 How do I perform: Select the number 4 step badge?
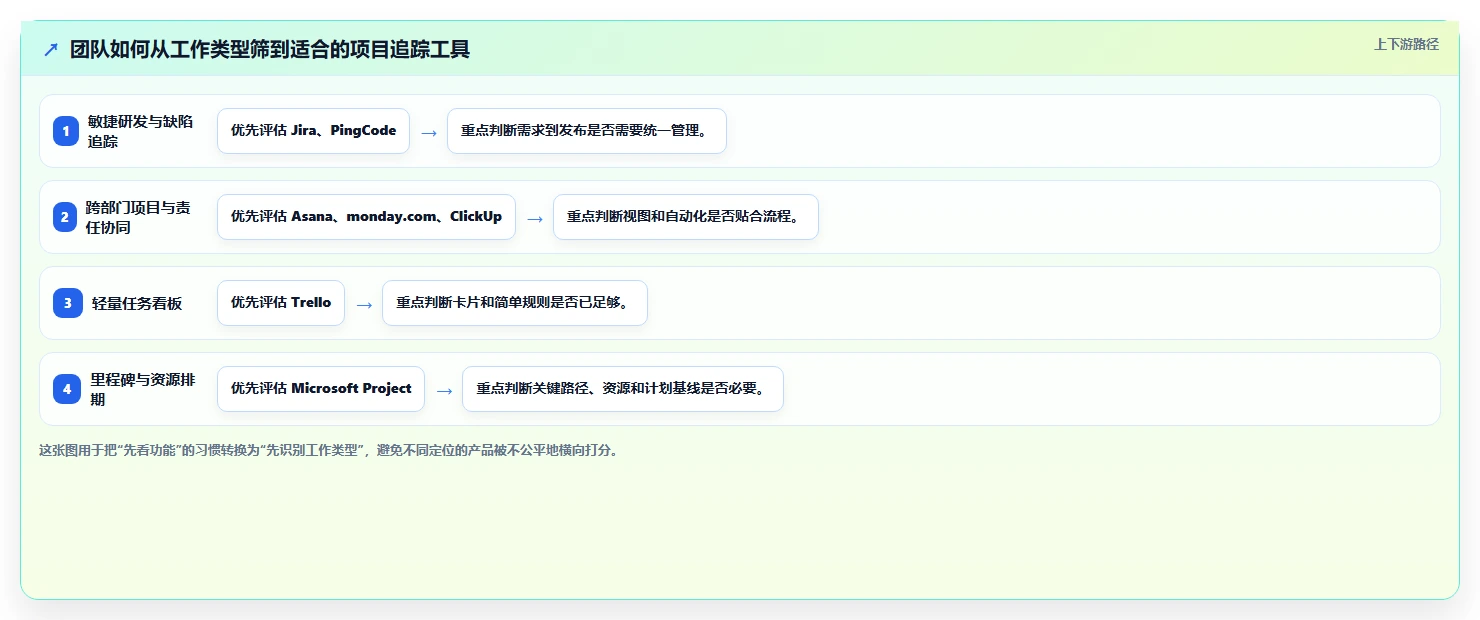[x=67, y=389]
